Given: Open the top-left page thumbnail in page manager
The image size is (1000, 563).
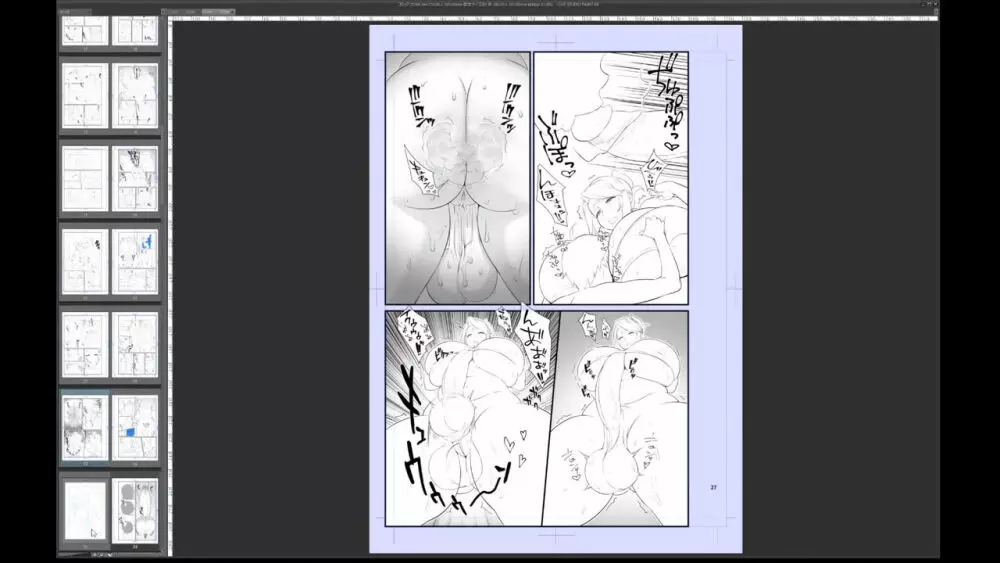Looking at the screenshot, I should point(85,30).
